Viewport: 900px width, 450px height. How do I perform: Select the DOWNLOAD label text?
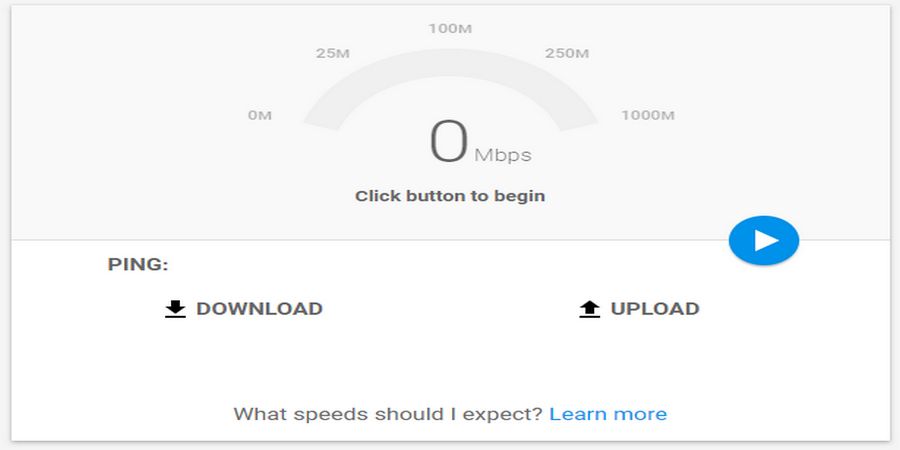[x=259, y=309]
